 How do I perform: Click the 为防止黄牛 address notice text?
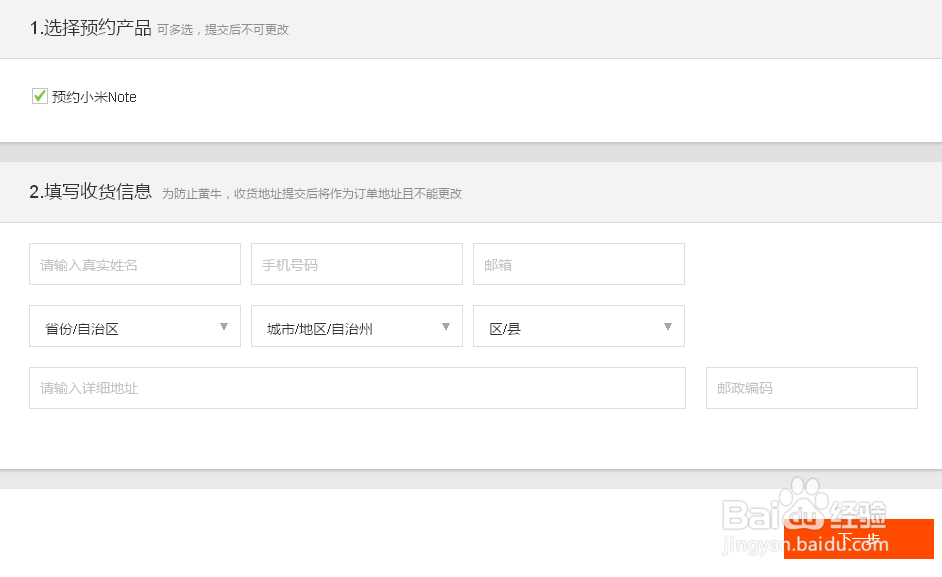(312, 194)
